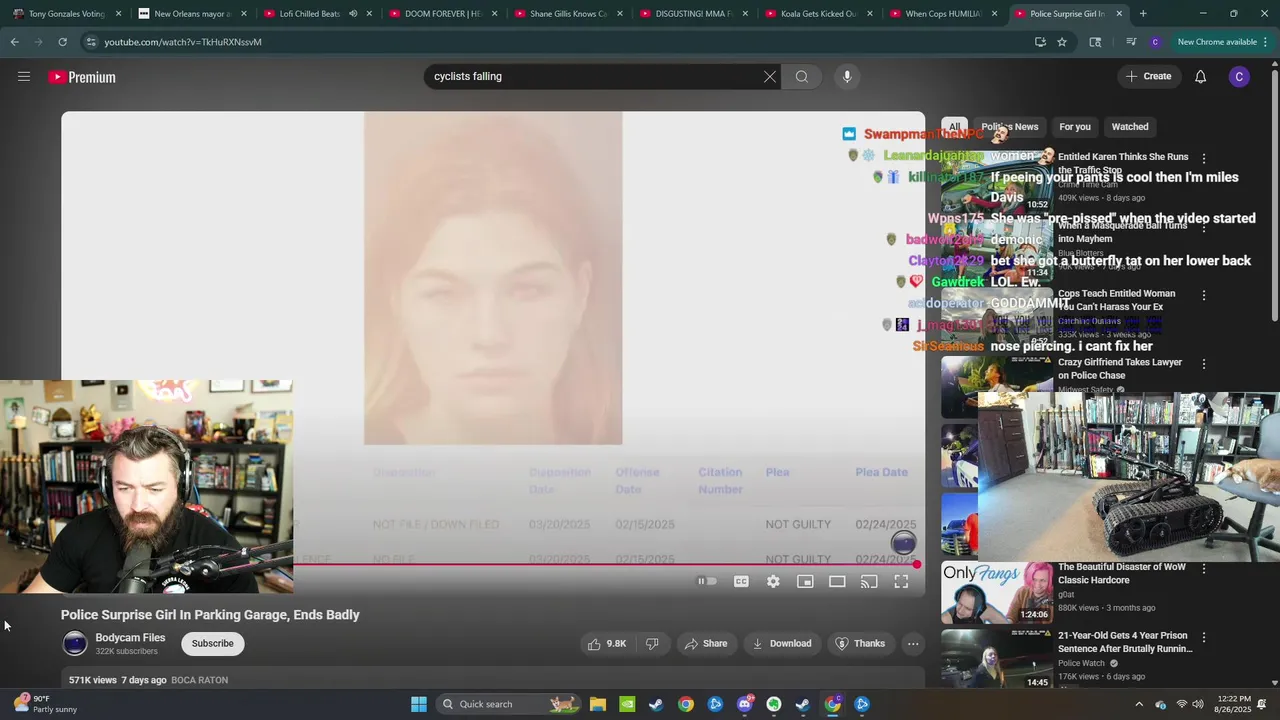Viewport: 1280px width, 720px height.
Task: Open menu for Crazy Girlfriend Takes Lawyer video
Action: coord(1204,364)
